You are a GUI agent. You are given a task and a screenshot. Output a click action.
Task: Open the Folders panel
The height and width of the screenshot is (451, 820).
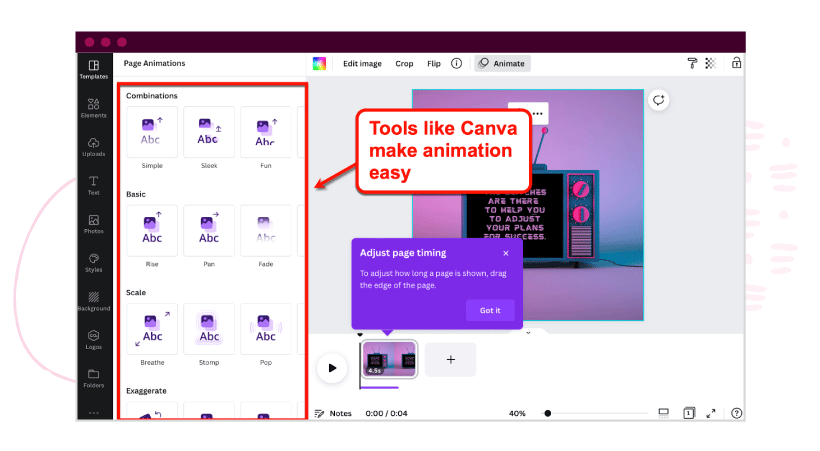tap(93, 378)
